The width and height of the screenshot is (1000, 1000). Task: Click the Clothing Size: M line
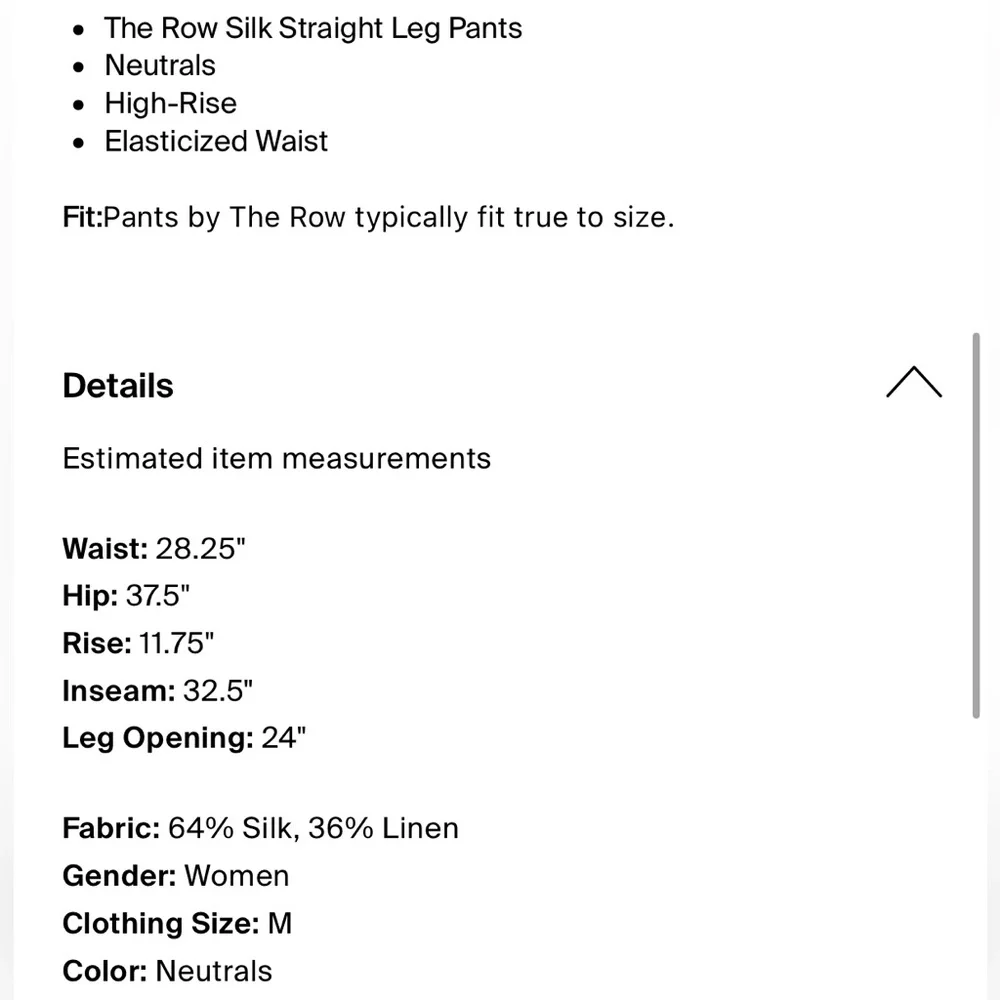point(177,924)
